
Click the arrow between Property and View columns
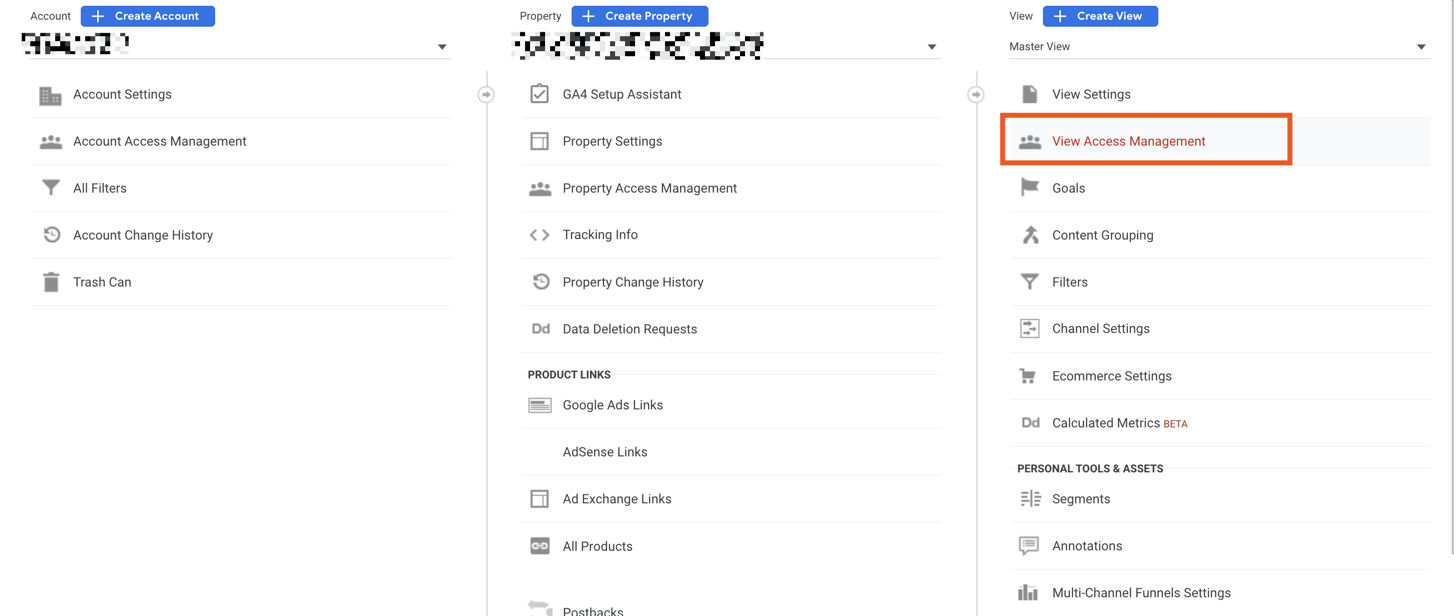(x=976, y=95)
